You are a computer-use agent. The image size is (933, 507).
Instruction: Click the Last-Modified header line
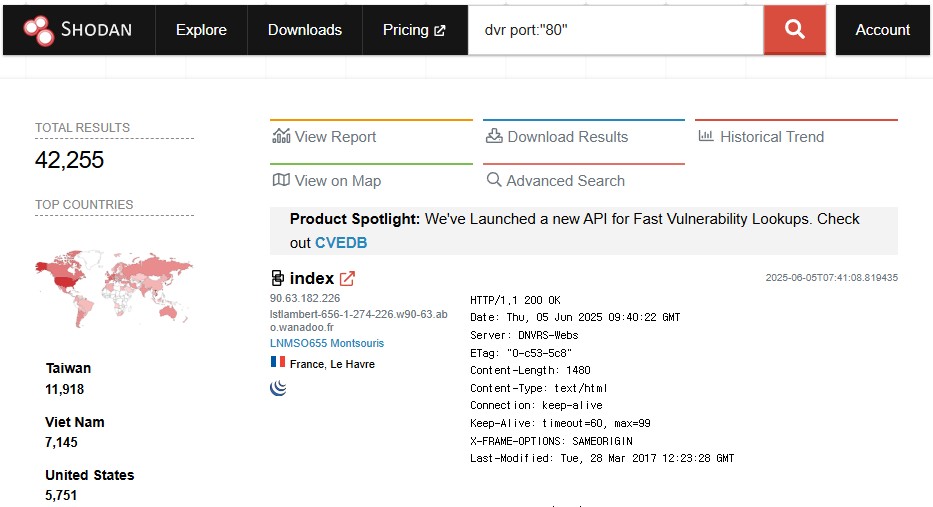pos(602,458)
